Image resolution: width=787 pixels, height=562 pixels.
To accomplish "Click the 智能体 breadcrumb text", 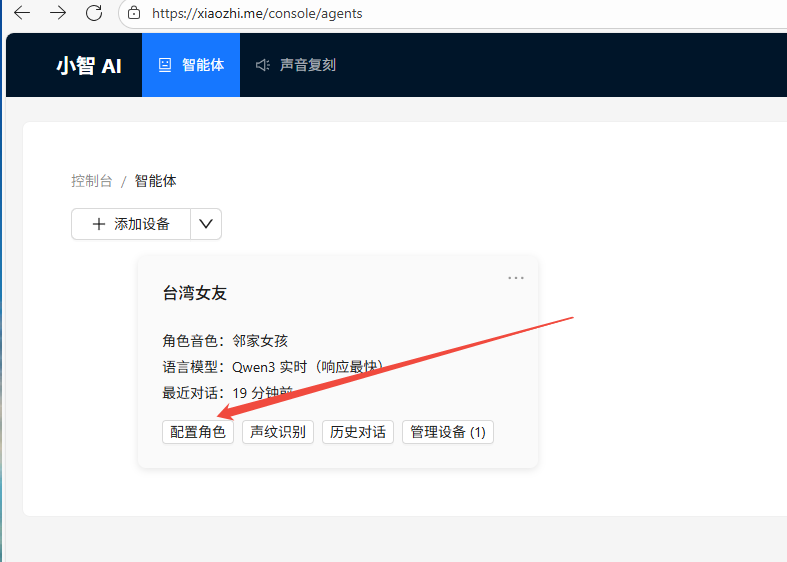I will pyautogui.click(x=156, y=181).
